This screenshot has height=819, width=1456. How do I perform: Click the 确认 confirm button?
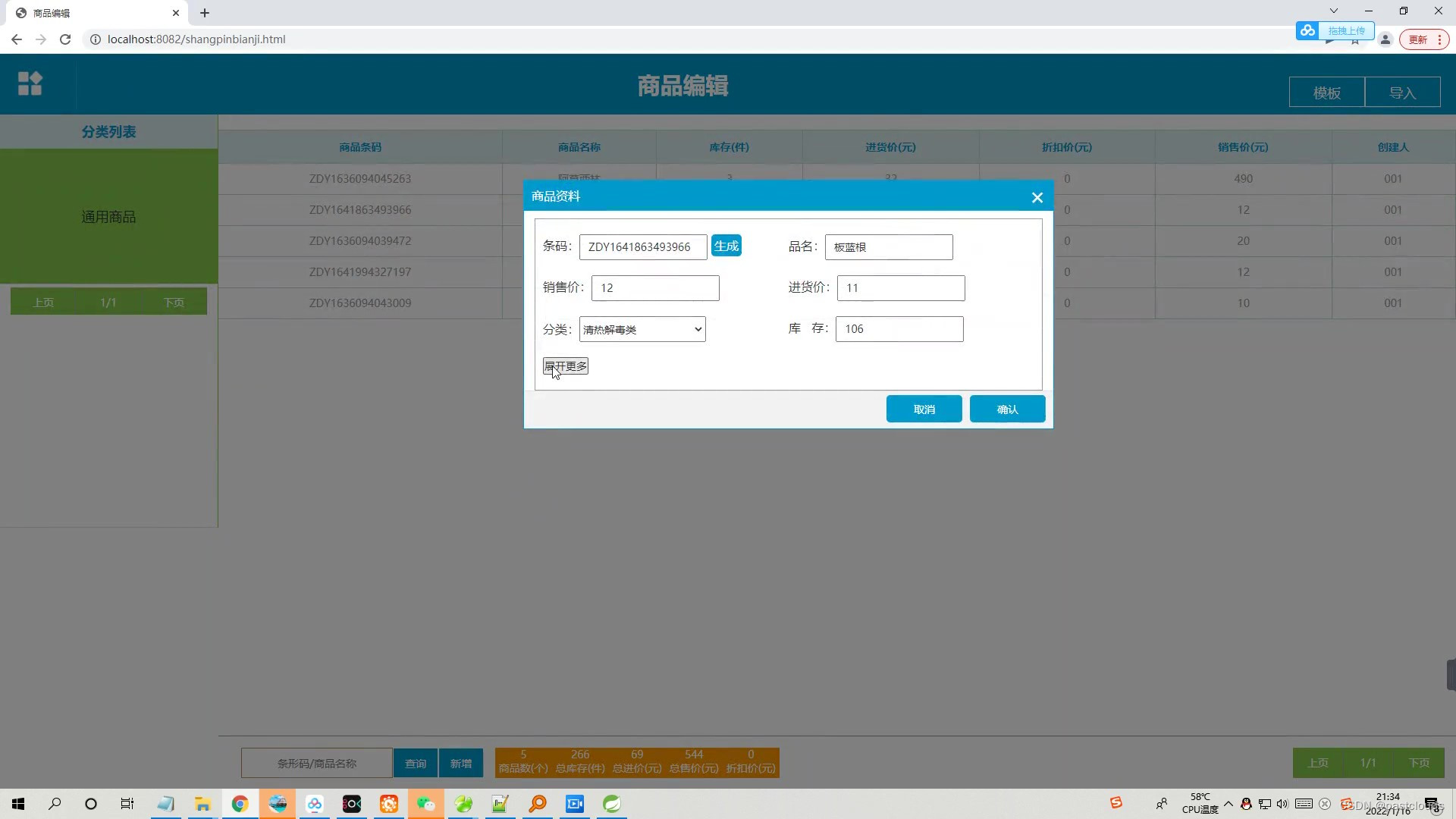[x=1007, y=409]
